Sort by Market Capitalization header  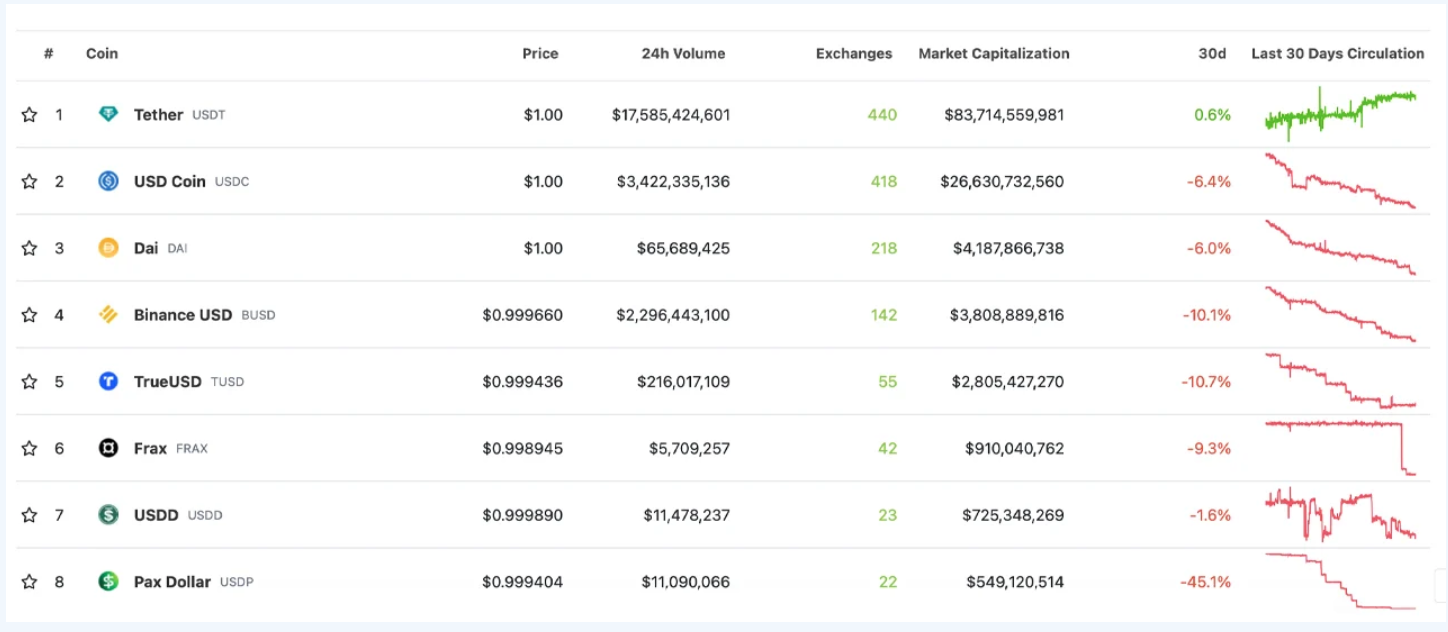tap(994, 54)
